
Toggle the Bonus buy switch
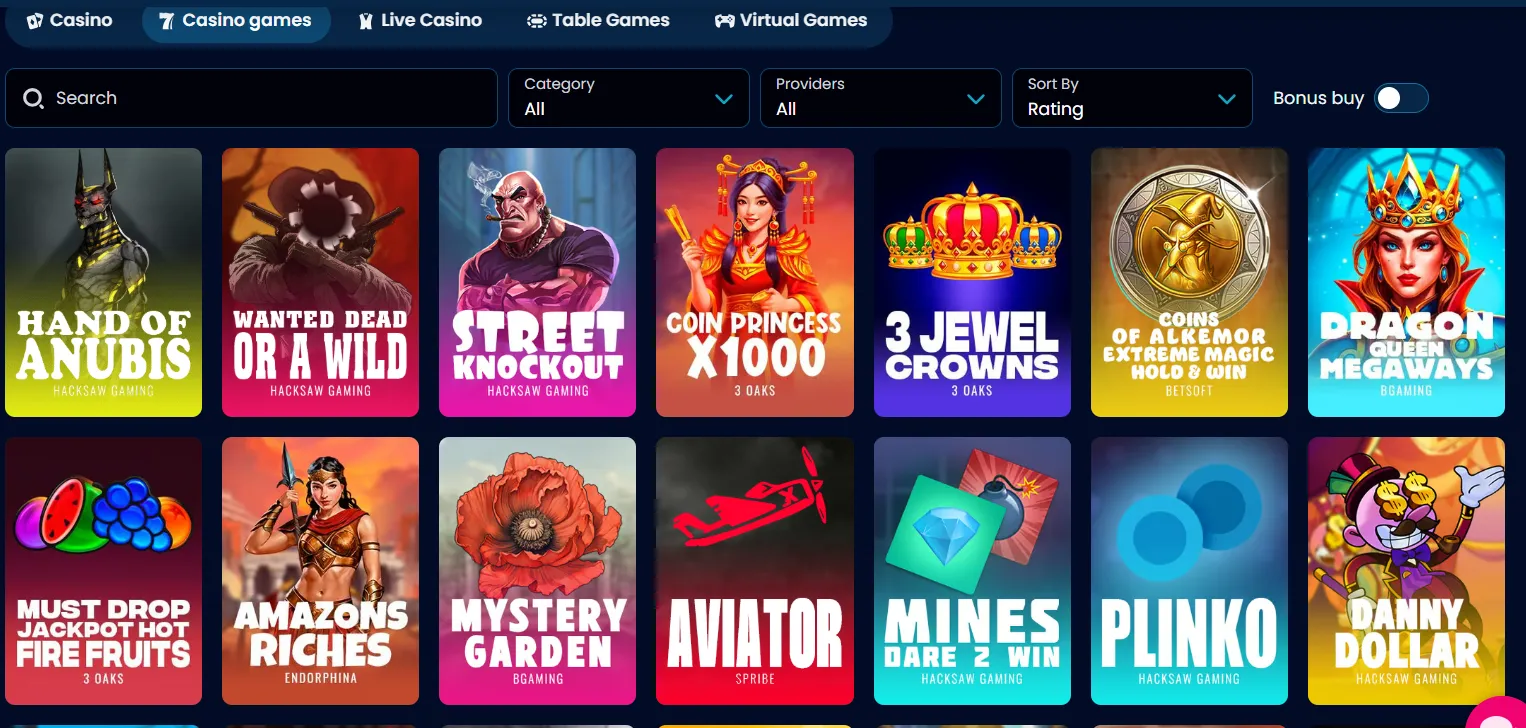point(1401,98)
